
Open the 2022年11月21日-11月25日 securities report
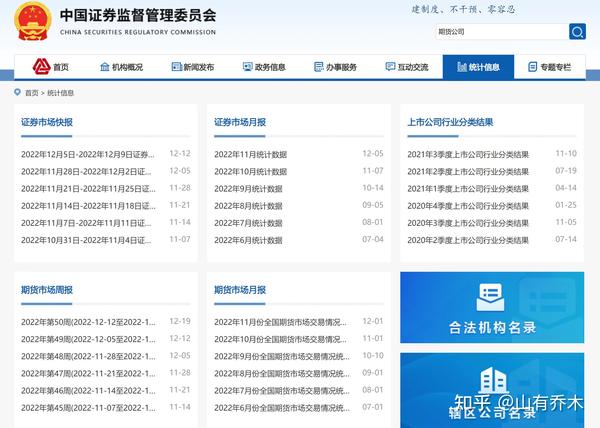click(x=88, y=189)
